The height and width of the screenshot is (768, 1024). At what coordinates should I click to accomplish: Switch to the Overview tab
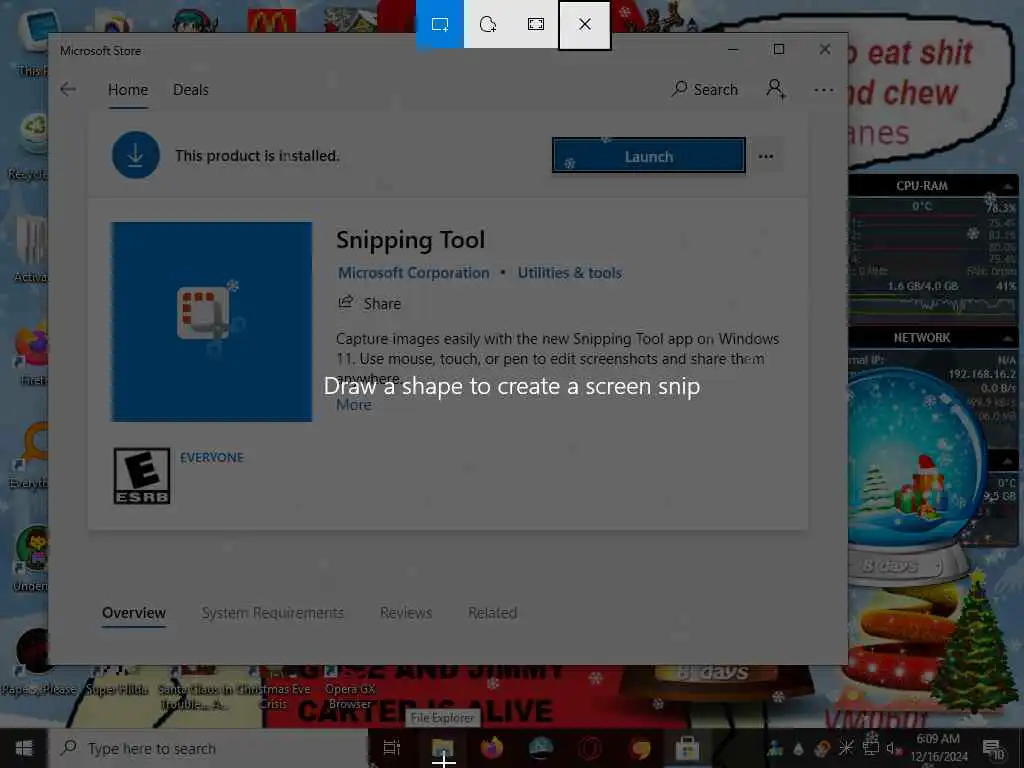pos(134,613)
